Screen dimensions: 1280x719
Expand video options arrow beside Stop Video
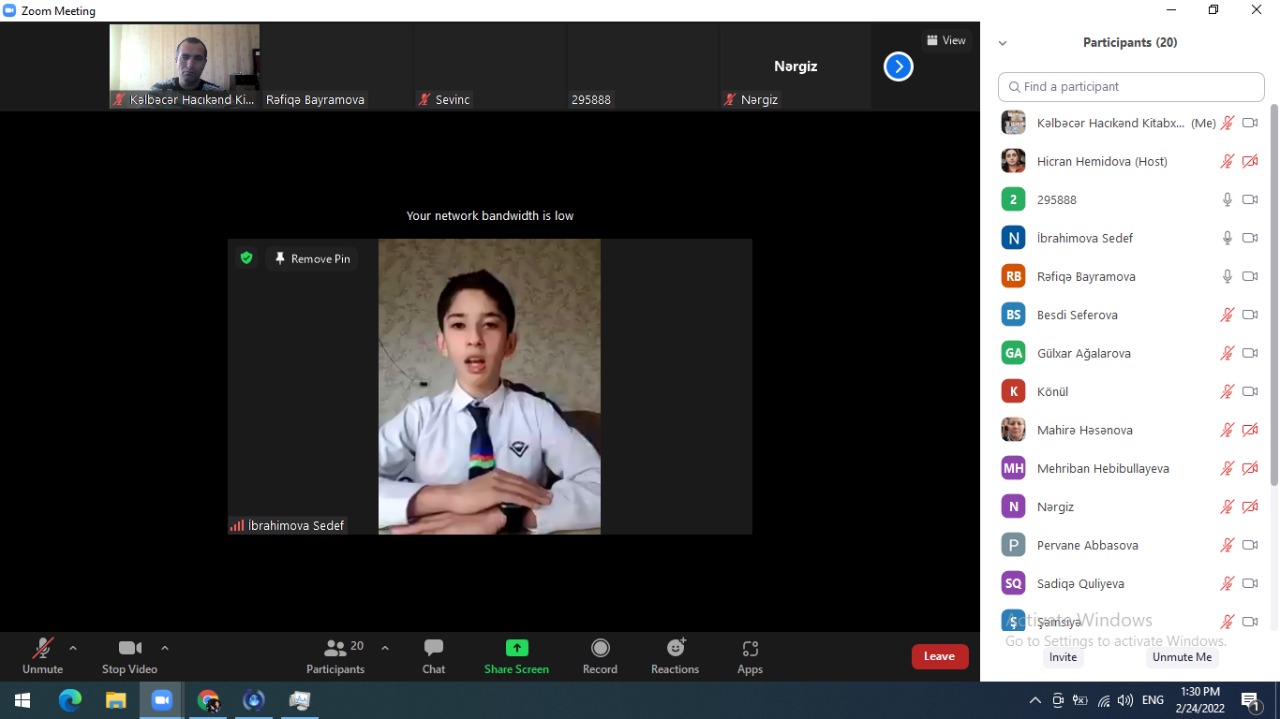click(x=165, y=648)
